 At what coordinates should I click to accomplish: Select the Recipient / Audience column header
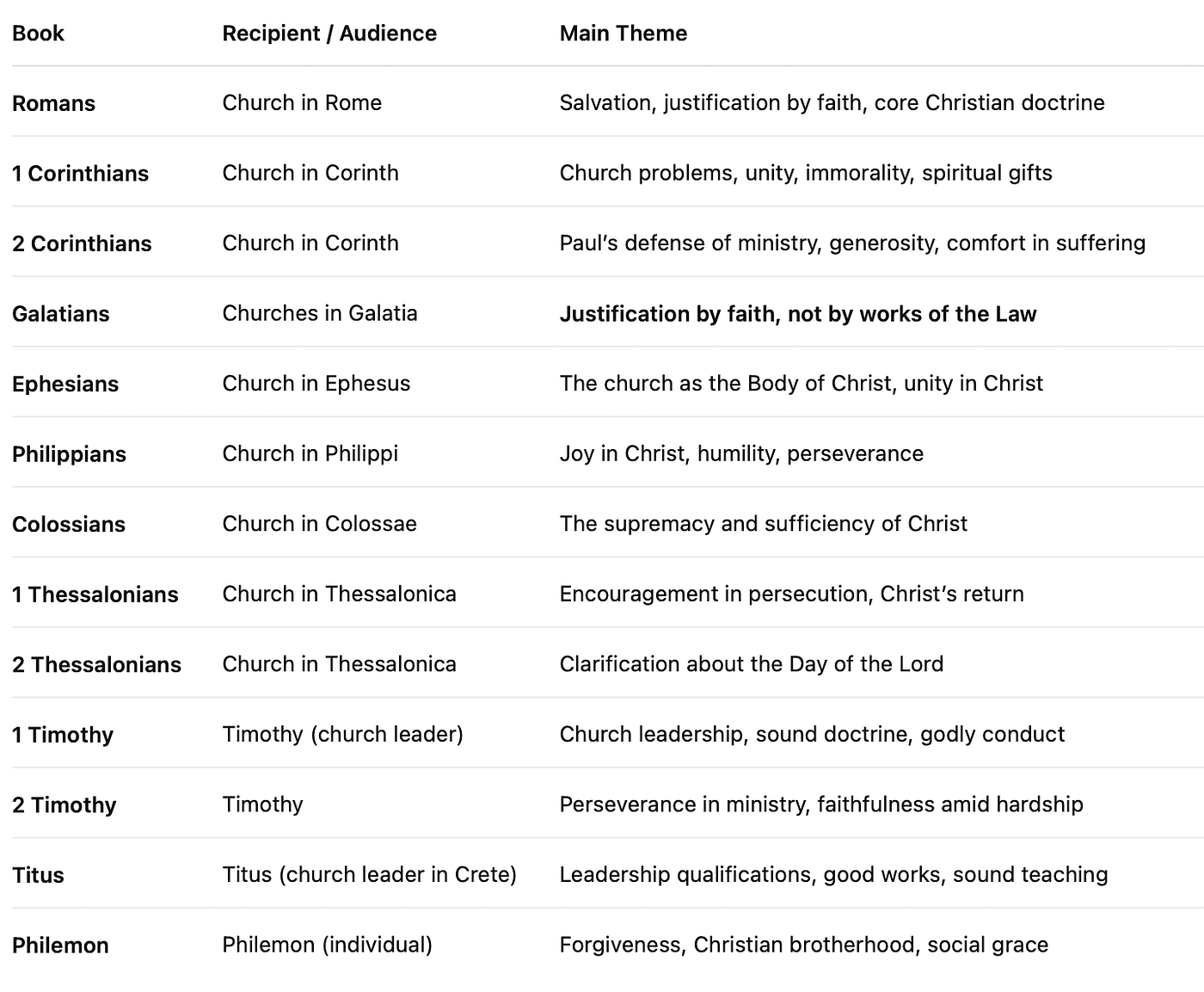click(329, 33)
